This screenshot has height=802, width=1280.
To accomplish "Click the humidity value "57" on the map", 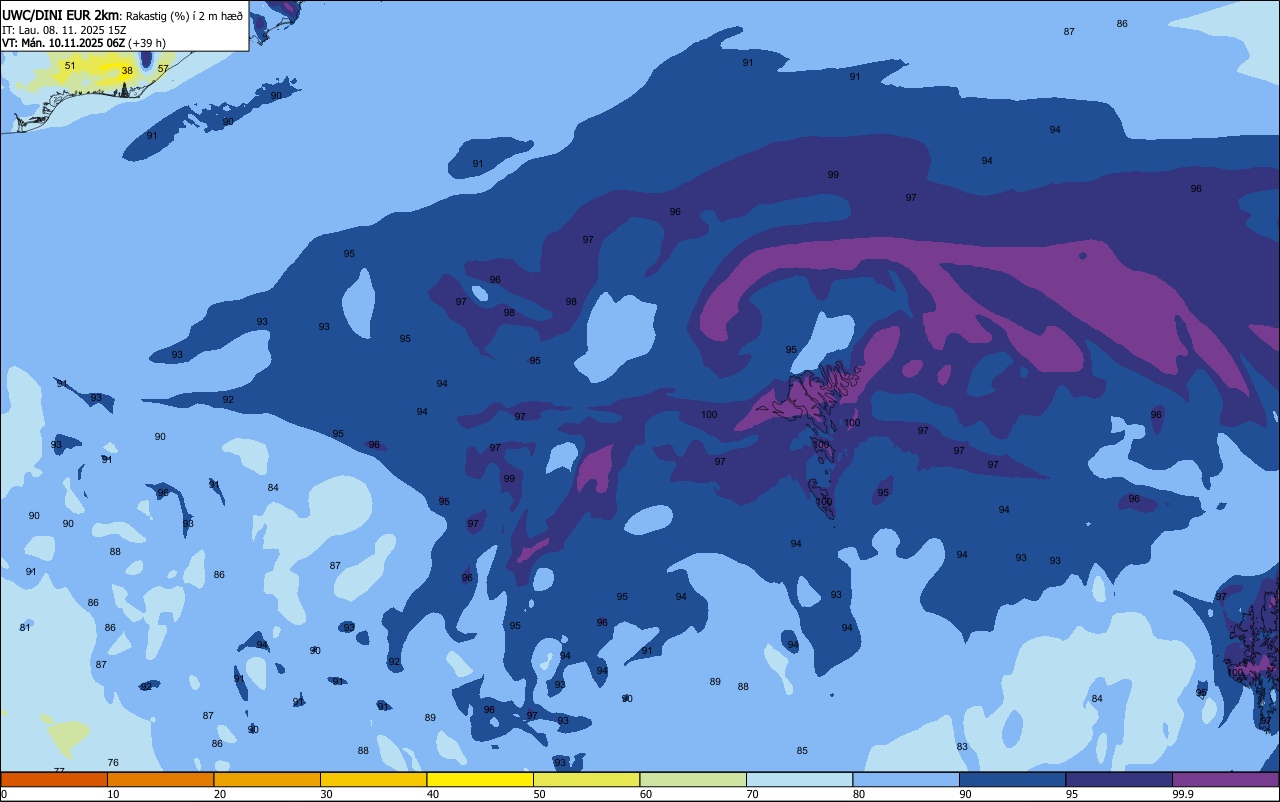I will point(163,69).
